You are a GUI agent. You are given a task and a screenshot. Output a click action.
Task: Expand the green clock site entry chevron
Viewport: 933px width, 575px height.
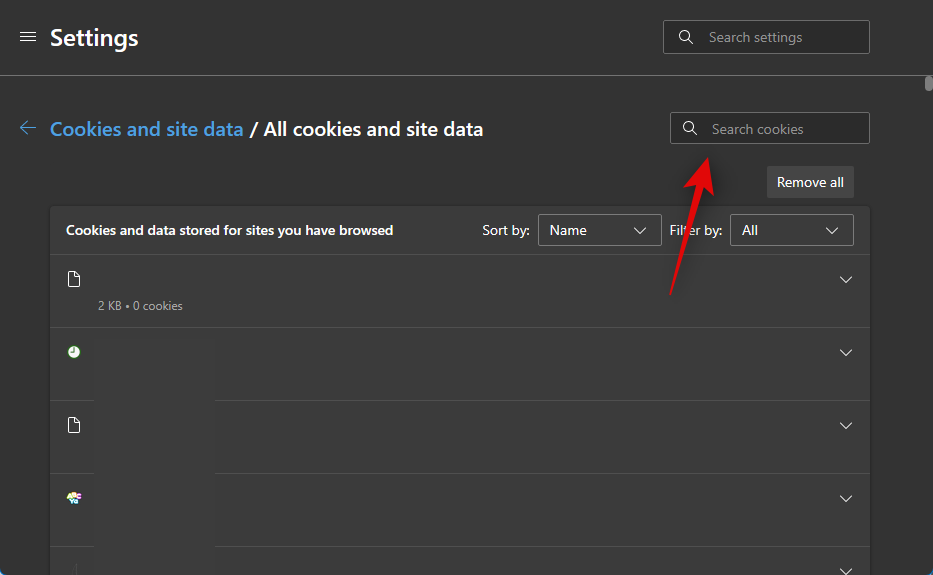click(x=846, y=353)
